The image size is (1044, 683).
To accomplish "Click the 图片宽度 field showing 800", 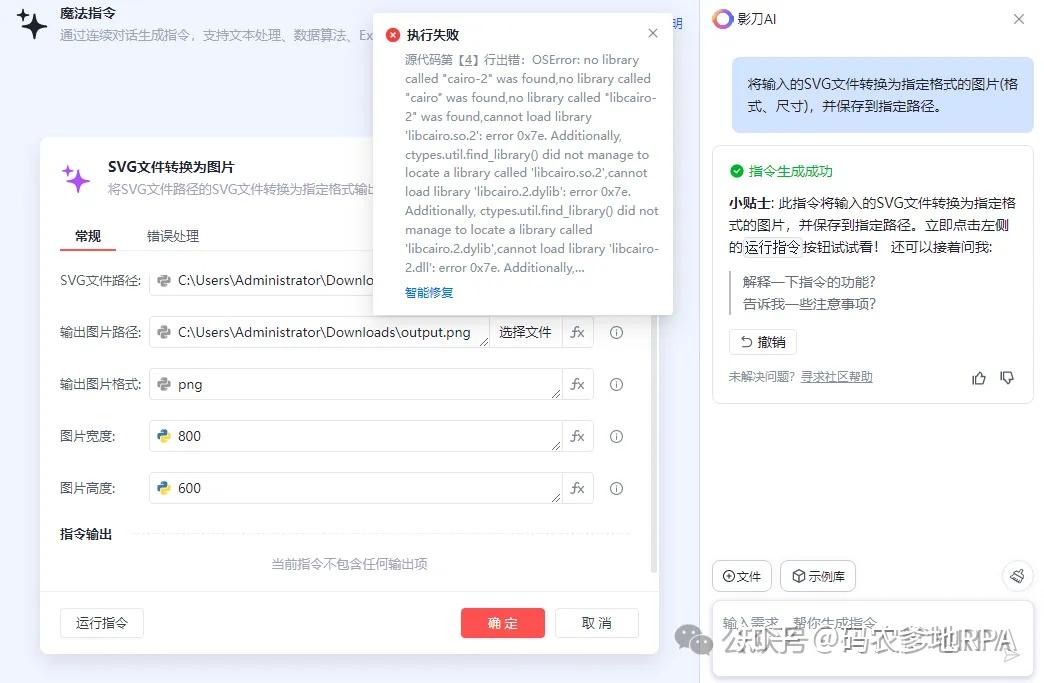I will (356, 436).
